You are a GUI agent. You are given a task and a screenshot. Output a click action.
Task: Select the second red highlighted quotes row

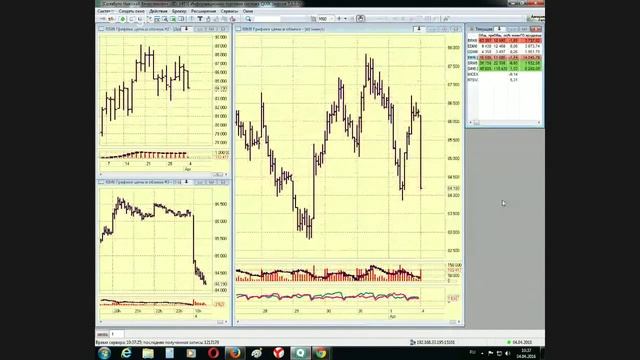tap(504, 58)
